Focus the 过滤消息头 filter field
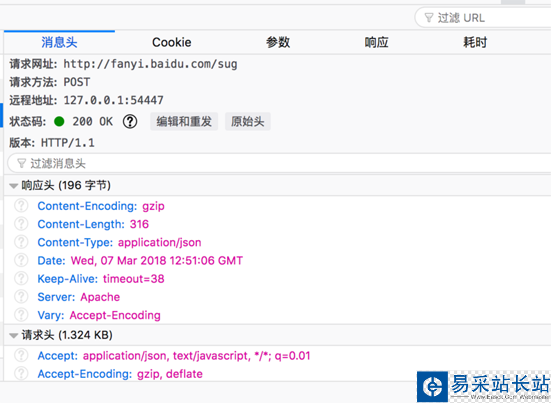 [x=279, y=163]
